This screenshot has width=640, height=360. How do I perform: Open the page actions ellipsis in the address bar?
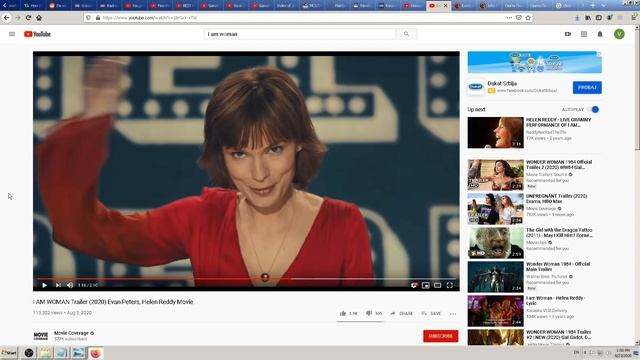tap(509, 18)
